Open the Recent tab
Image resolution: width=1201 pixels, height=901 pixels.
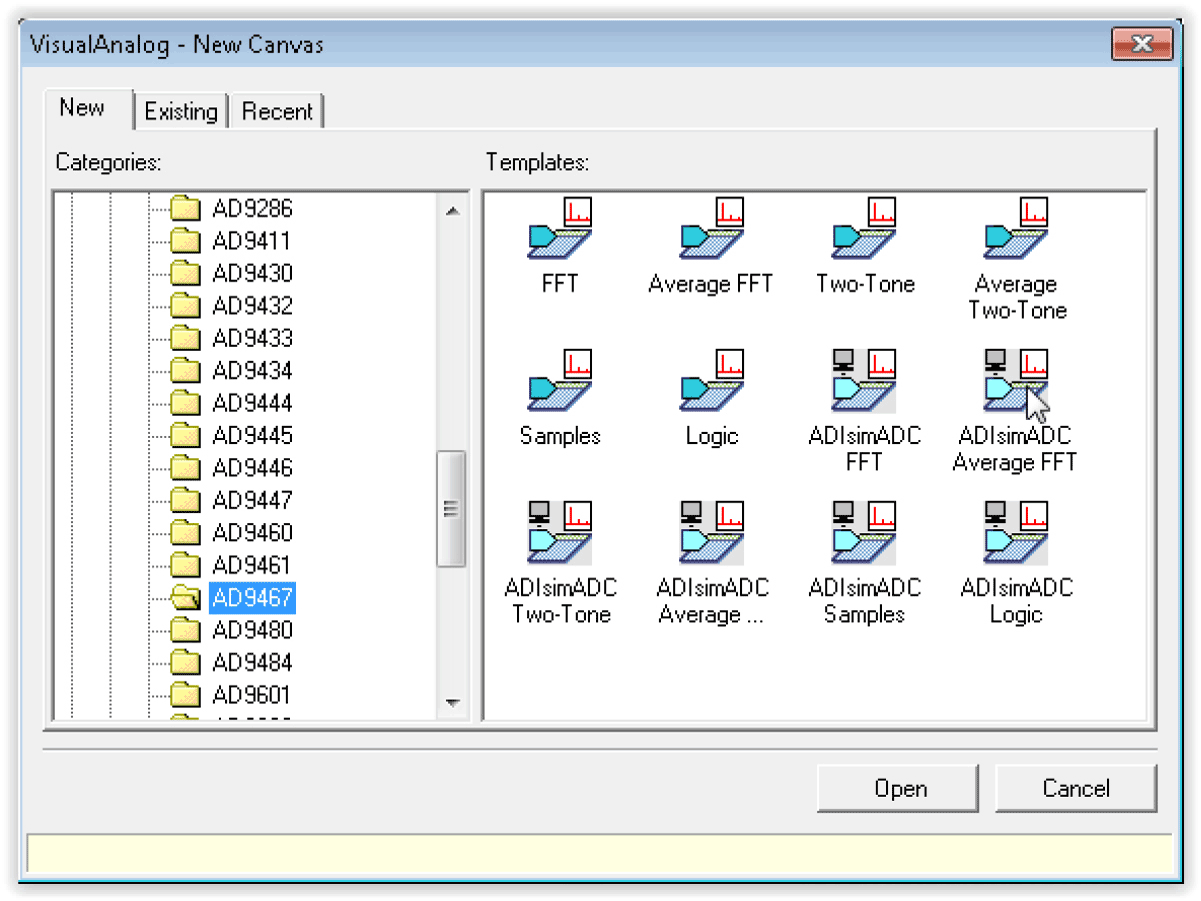pos(277,111)
